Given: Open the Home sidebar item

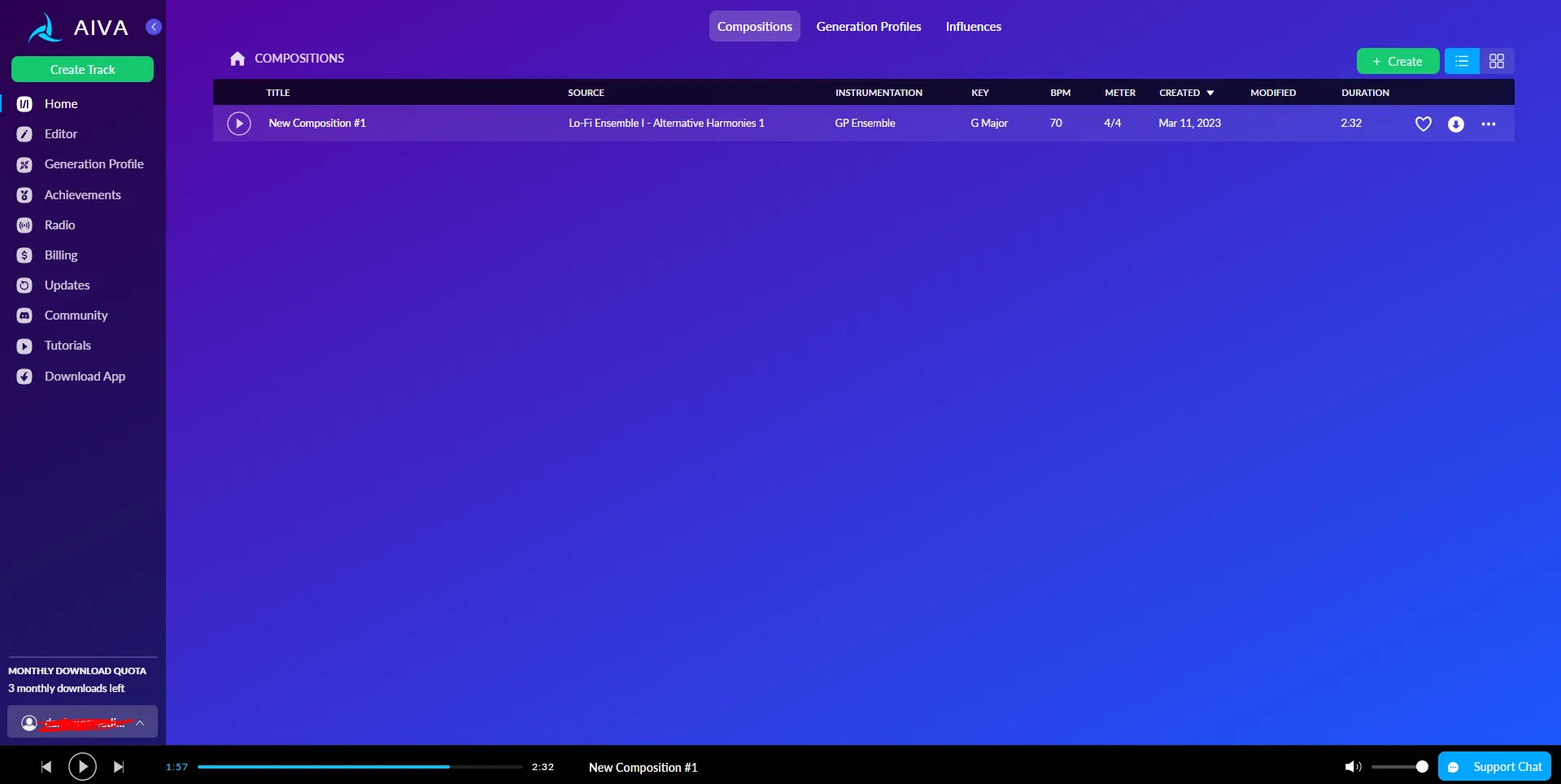Looking at the screenshot, I should 61,104.
